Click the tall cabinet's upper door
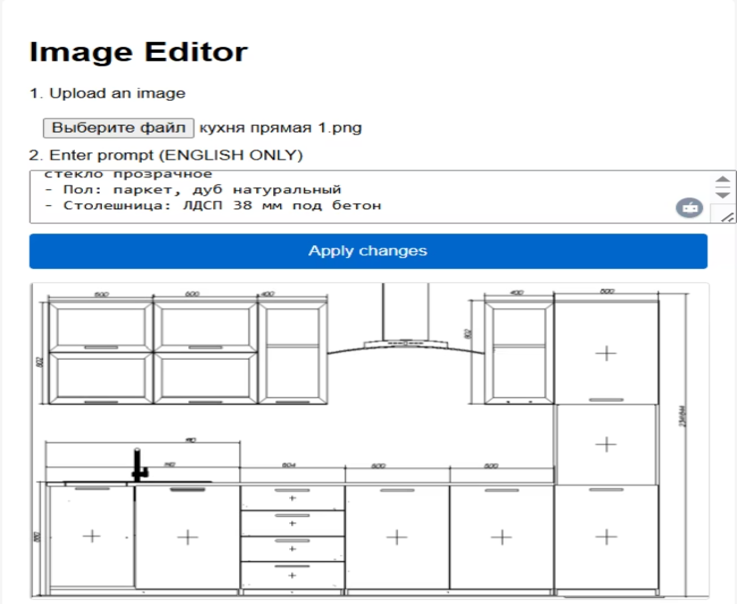This screenshot has width=737, height=604. tap(606, 352)
